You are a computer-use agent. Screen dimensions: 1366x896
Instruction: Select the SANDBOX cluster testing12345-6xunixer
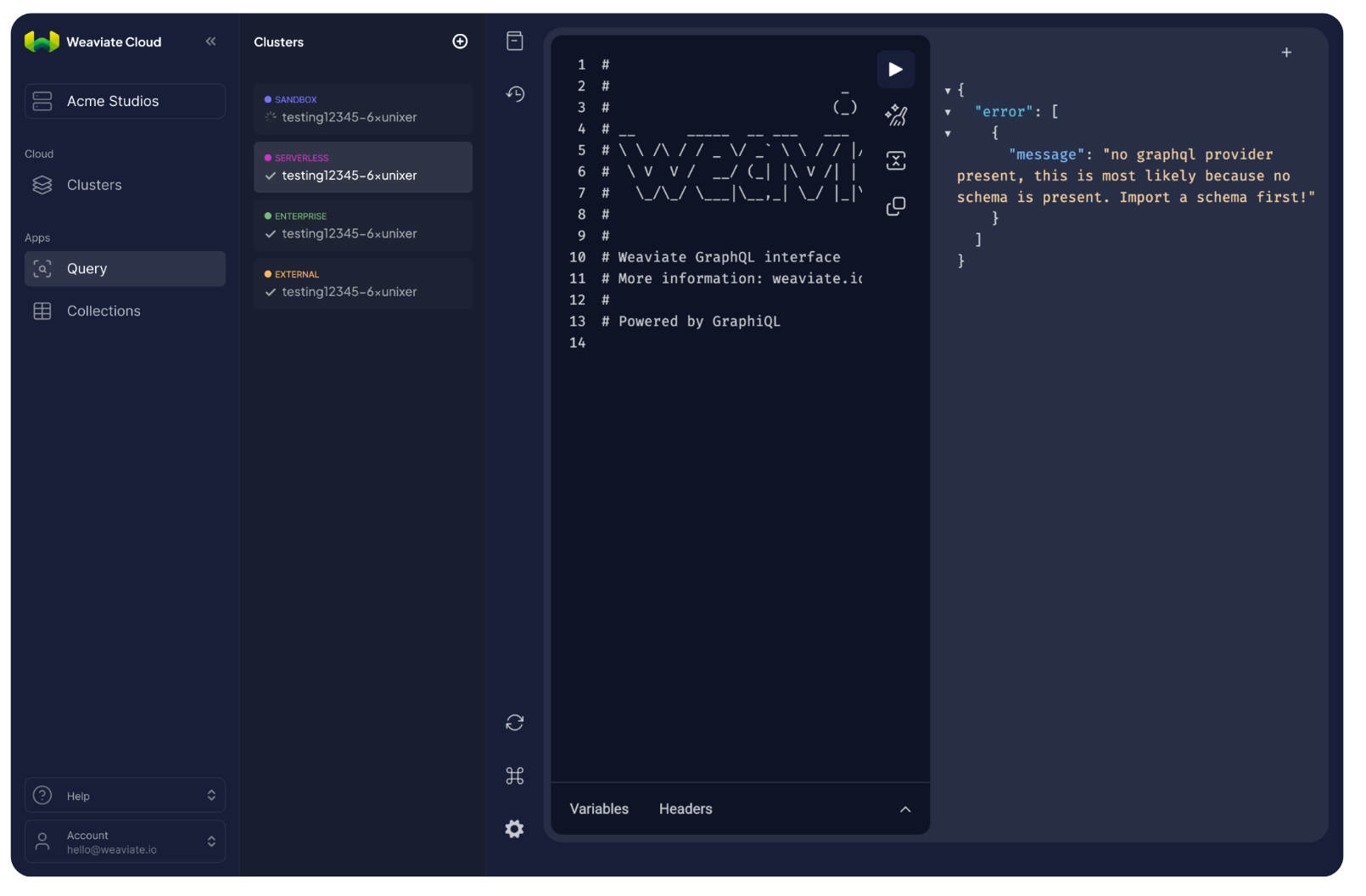point(363,109)
